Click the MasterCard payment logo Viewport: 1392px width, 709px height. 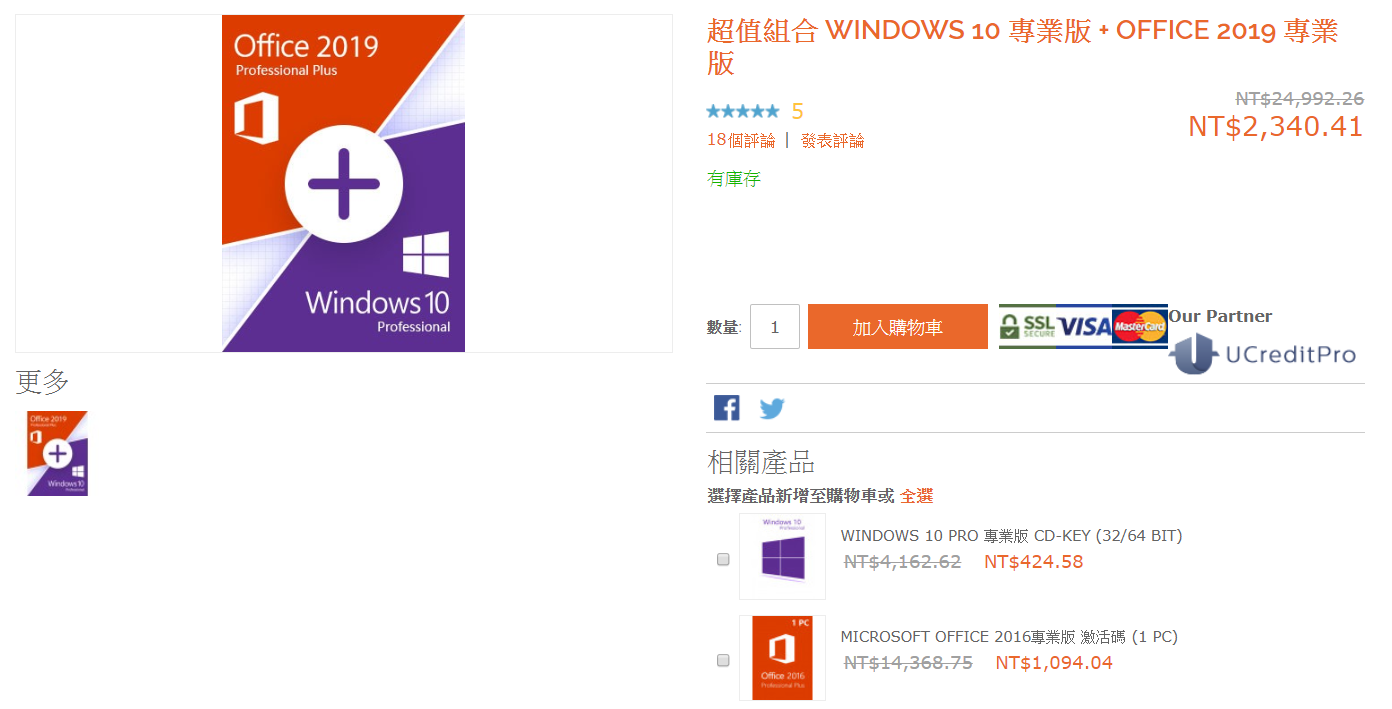(x=1140, y=326)
